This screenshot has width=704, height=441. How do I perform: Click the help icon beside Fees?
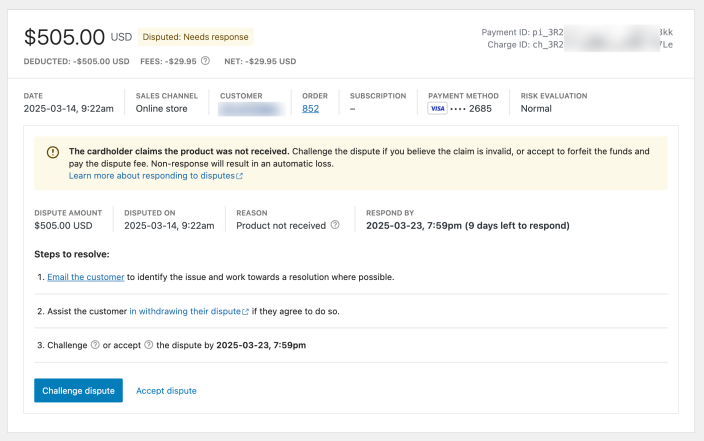(205, 60)
